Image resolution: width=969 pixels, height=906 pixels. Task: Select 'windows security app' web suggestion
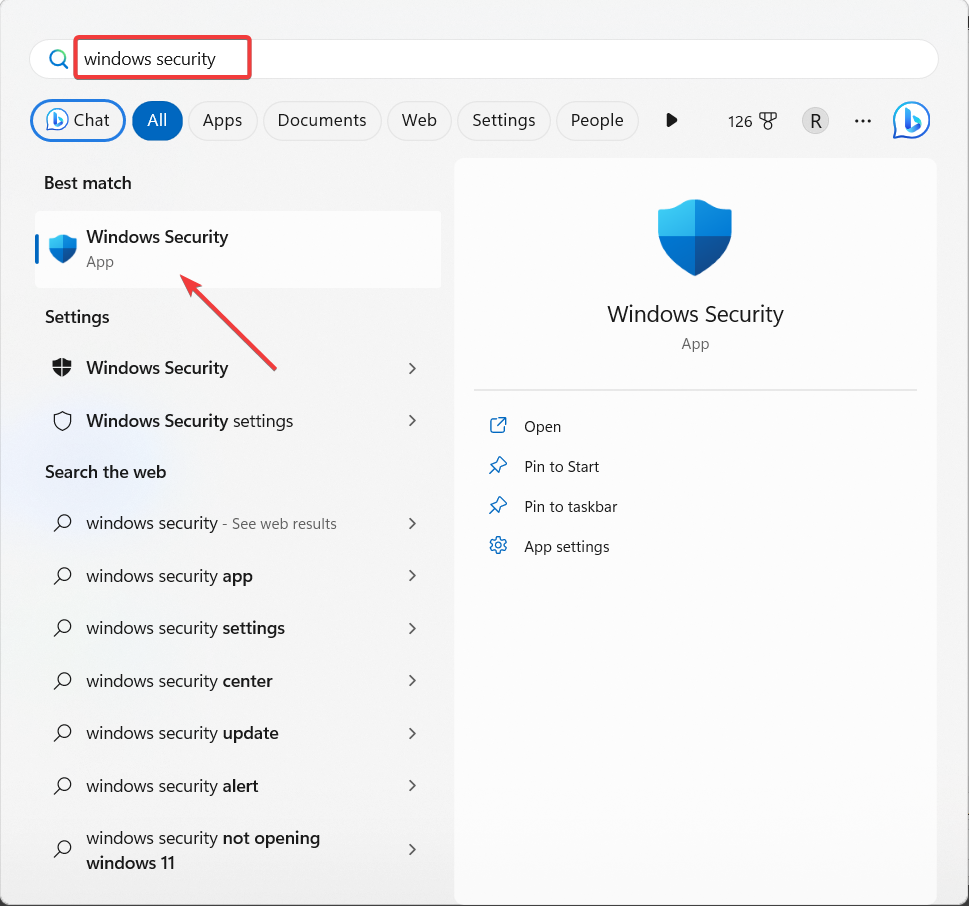click(x=238, y=576)
